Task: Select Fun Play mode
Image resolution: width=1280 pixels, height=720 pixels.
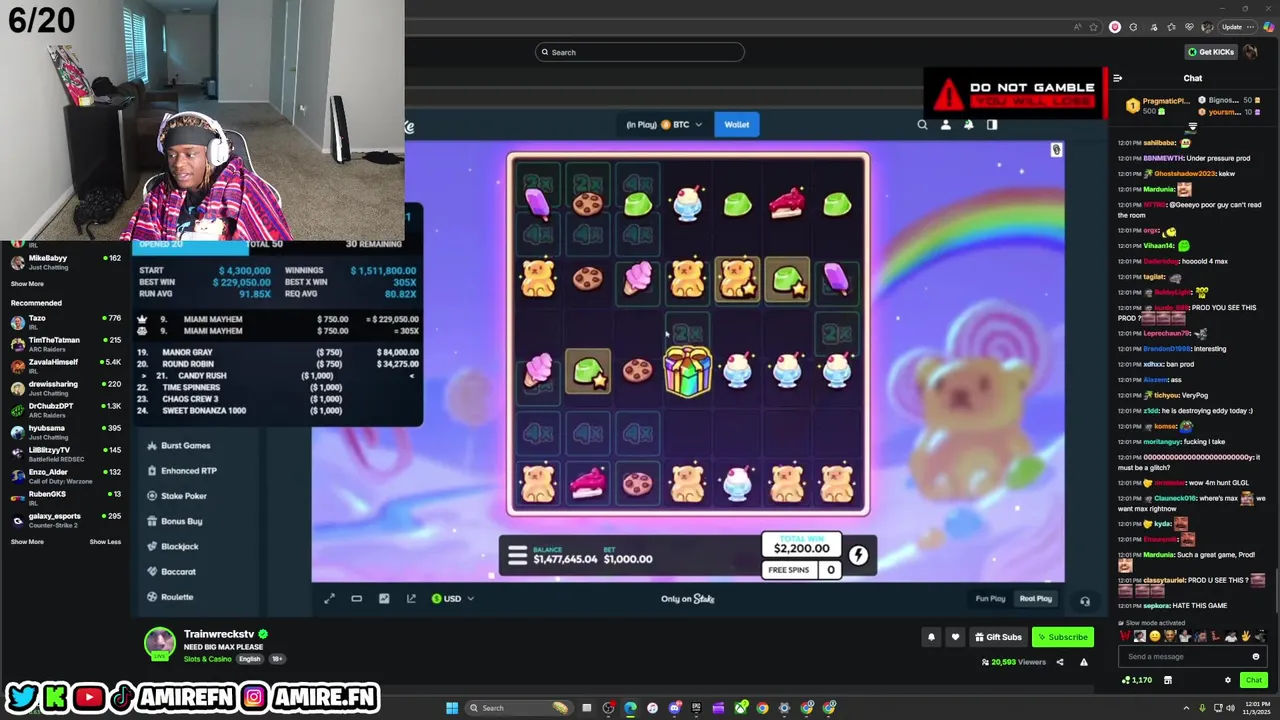Action: click(x=990, y=599)
